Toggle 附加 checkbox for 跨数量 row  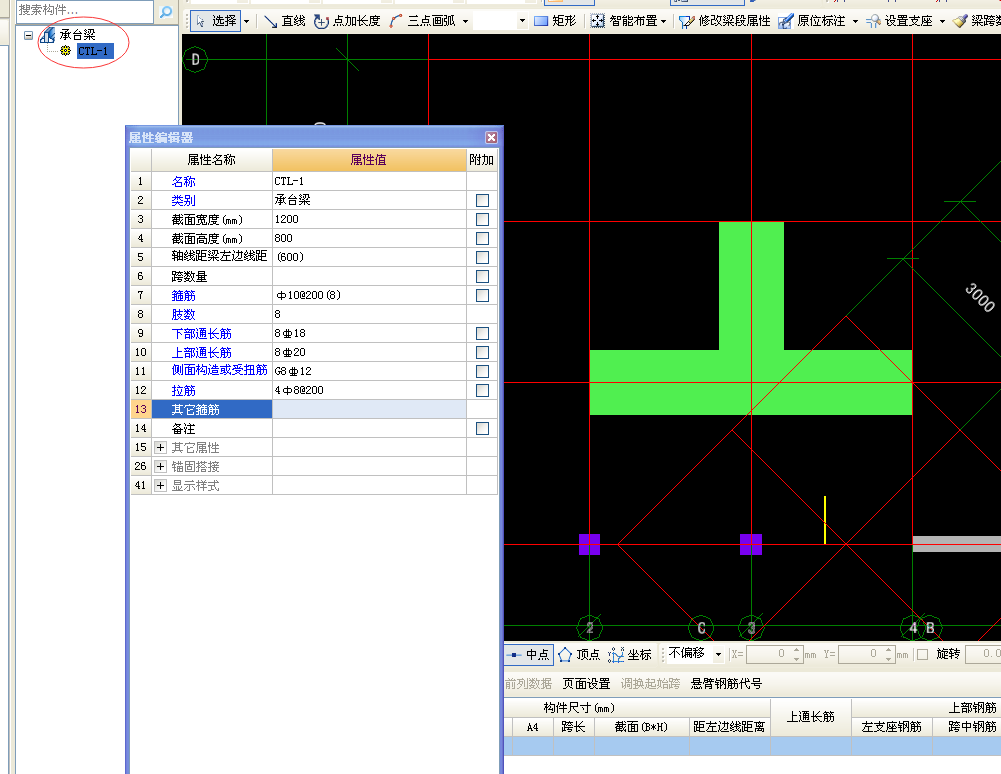click(483, 277)
